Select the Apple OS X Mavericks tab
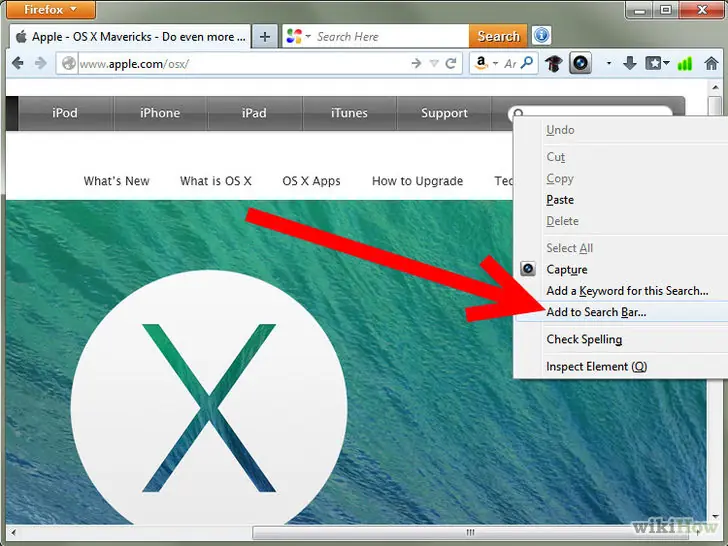Viewport: 728px width, 546px height. click(x=130, y=37)
